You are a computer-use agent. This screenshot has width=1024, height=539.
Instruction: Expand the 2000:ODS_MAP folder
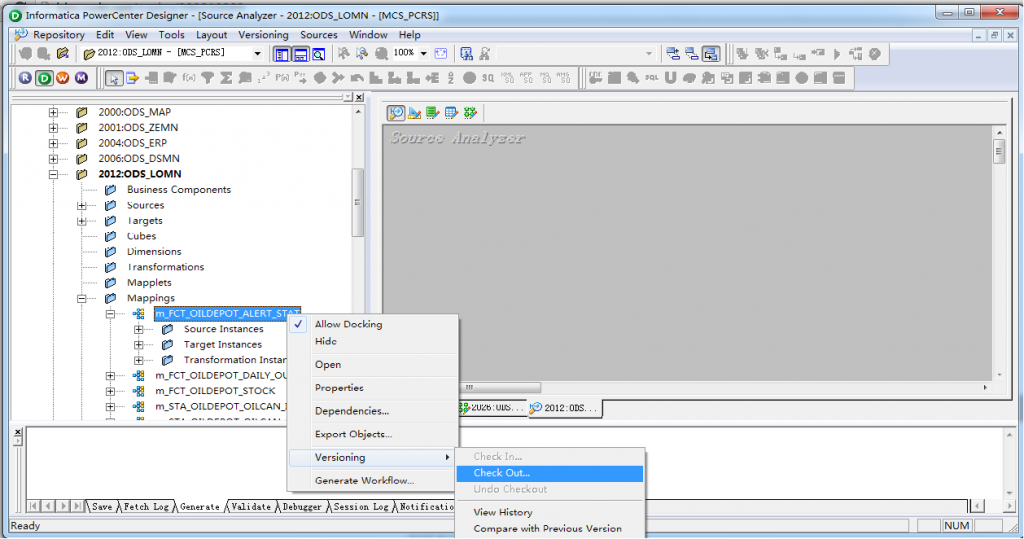[x=54, y=112]
